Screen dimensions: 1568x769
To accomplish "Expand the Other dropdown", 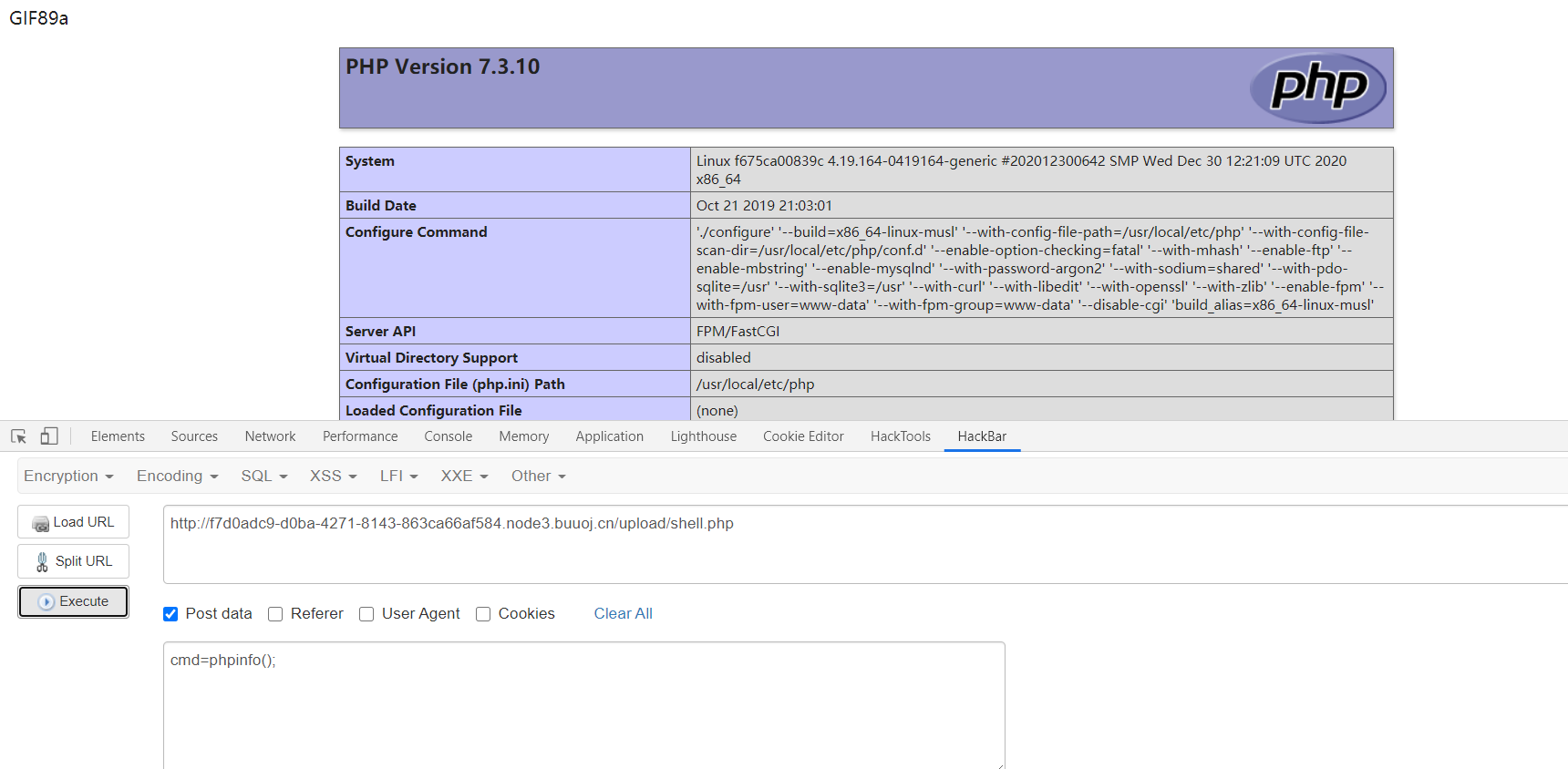I will [539, 476].
